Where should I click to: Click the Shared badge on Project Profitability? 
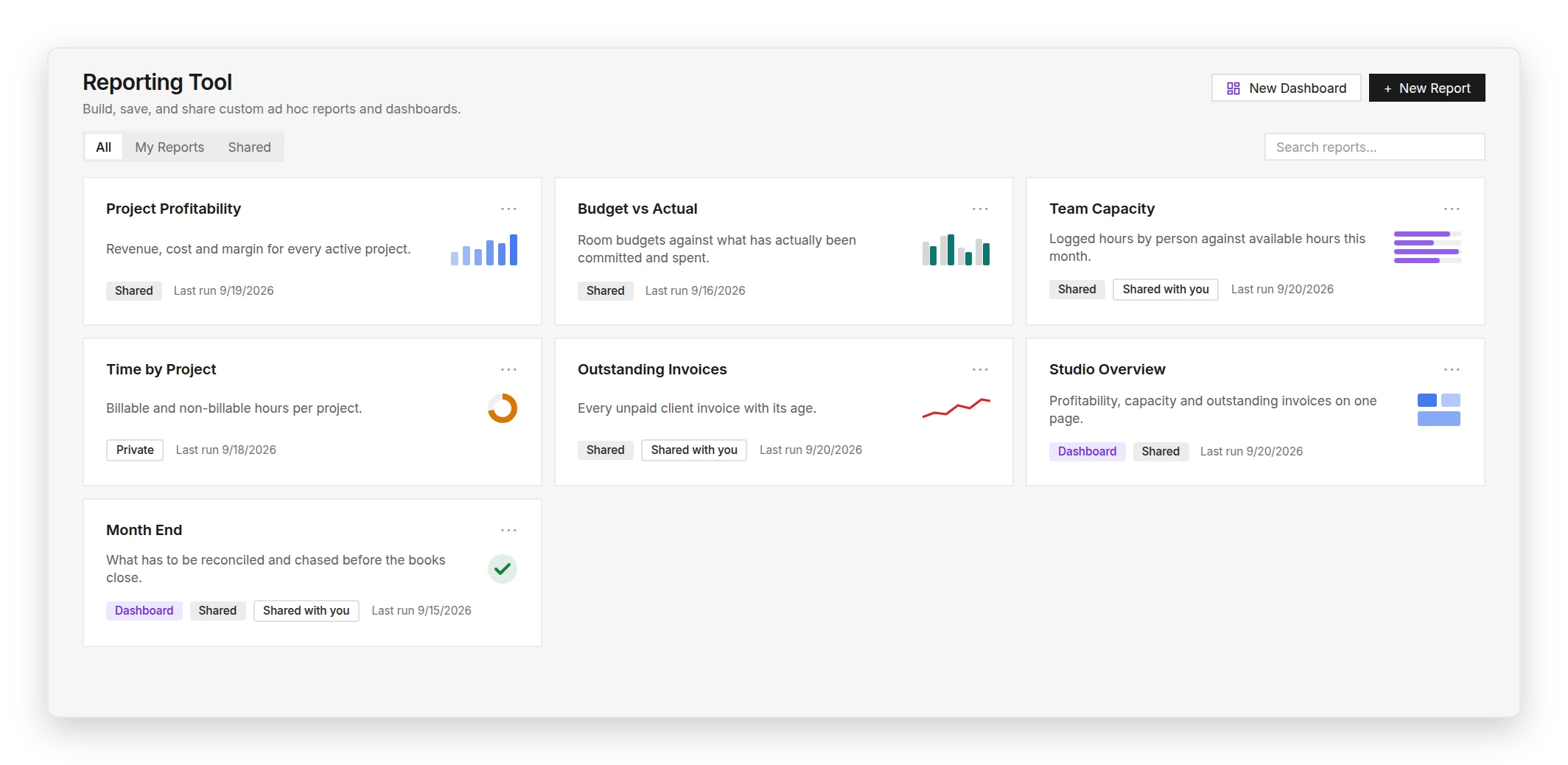(134, 291)
